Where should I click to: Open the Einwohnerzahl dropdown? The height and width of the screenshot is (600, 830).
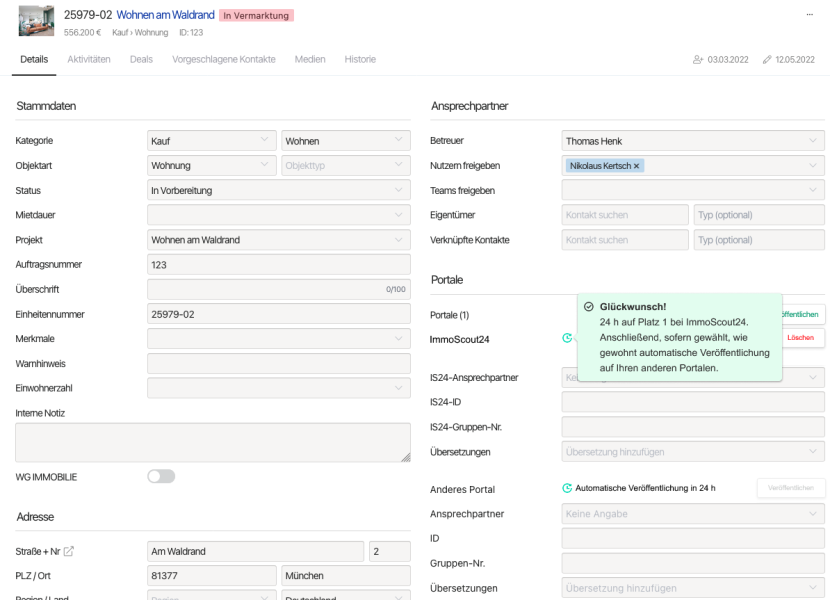click(x=278, y=388)
